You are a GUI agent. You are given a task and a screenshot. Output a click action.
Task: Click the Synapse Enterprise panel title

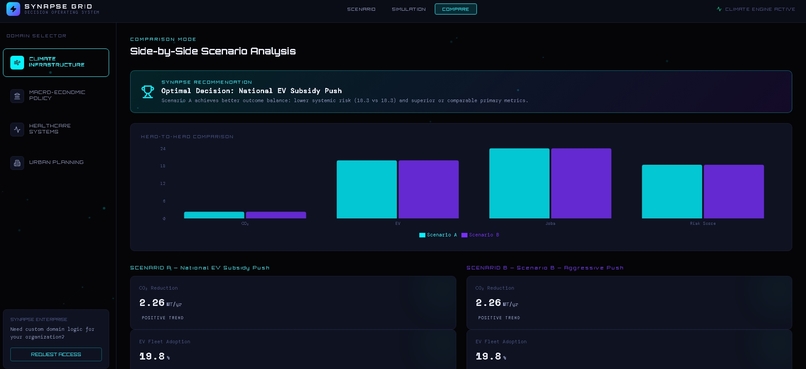point(39,319)
